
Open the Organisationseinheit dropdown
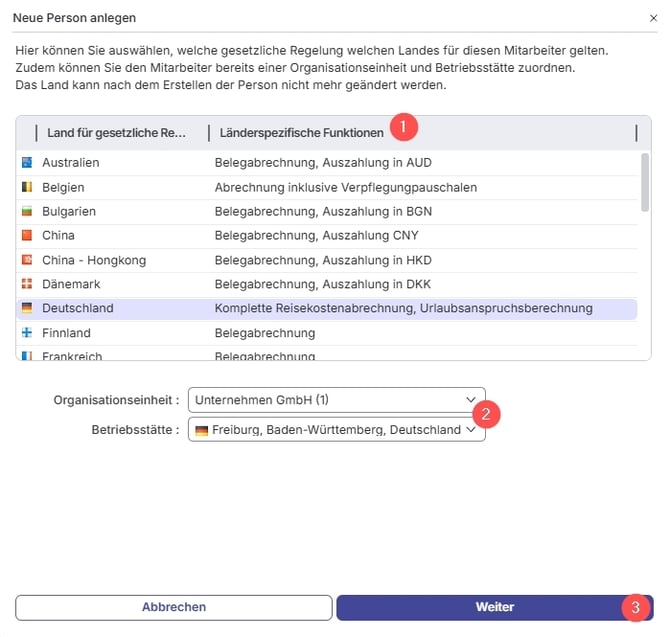335,400
